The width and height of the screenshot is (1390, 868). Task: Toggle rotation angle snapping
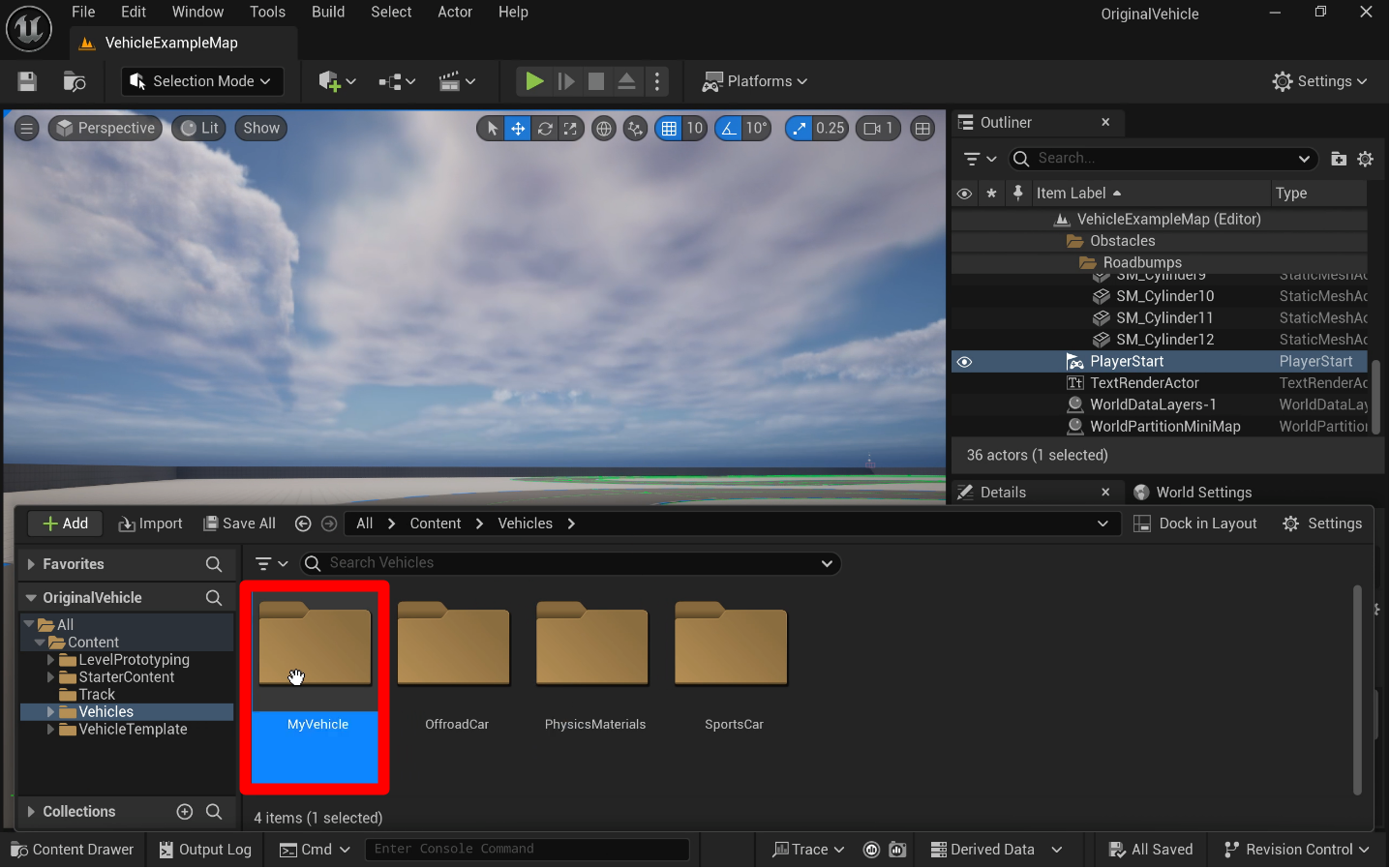pos(729,128)
